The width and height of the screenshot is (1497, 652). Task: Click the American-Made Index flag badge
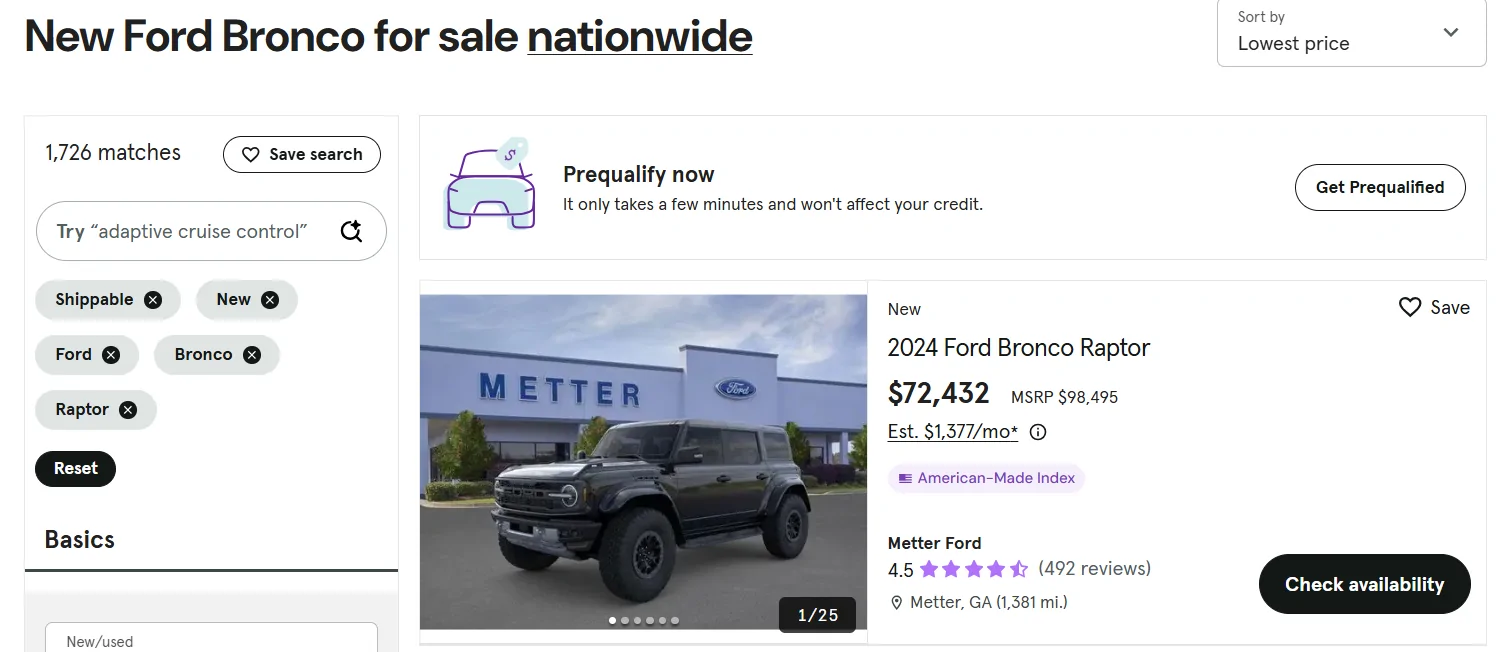click(905, 478)
